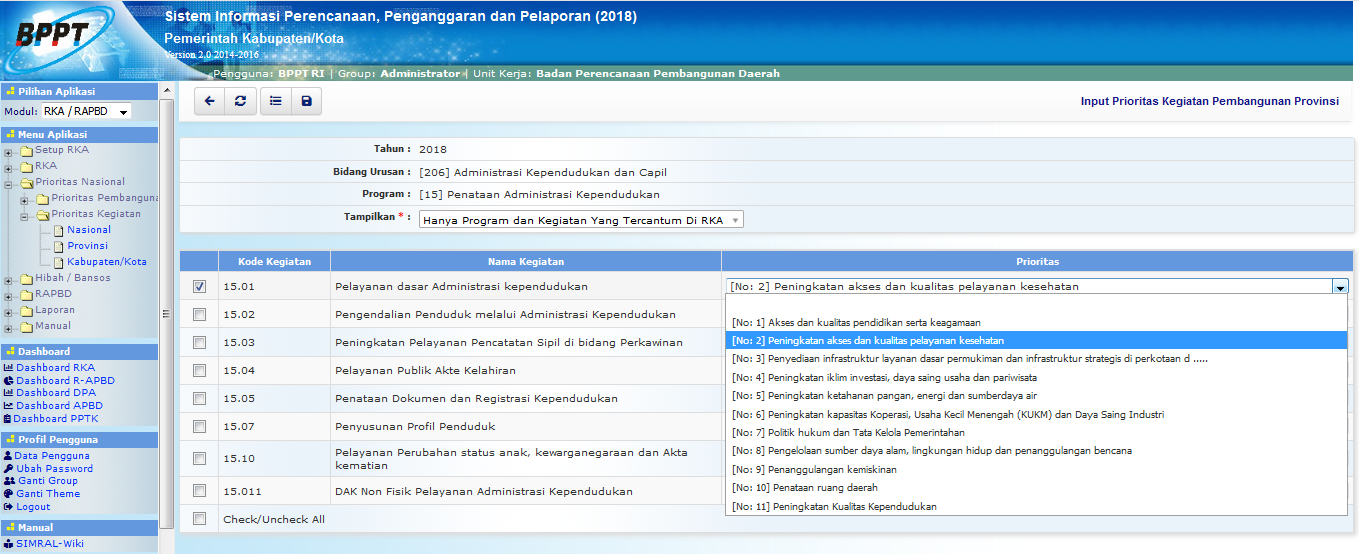Open the Tampilkan filter dropdown
This screenshot has width=1359, height=554.
pyautogui.click(x=581, y=220)
